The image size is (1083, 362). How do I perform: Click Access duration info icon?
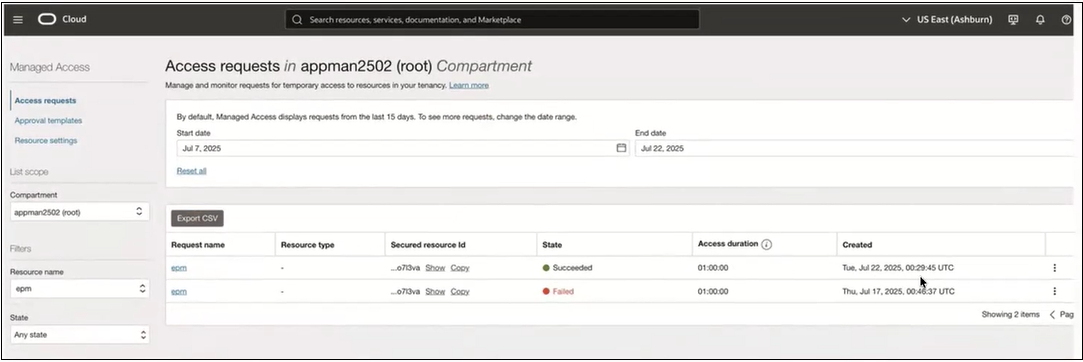767,244
